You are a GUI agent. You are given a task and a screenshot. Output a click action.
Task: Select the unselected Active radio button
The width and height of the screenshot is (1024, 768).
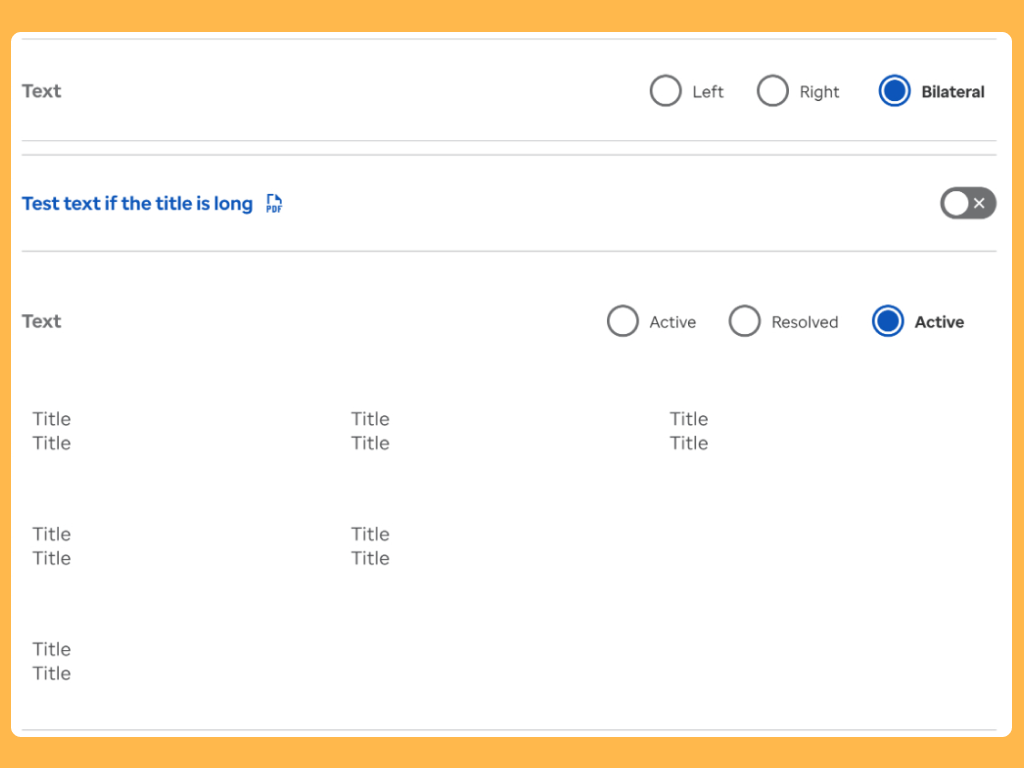pyautogui.click(x=623, y=322)
